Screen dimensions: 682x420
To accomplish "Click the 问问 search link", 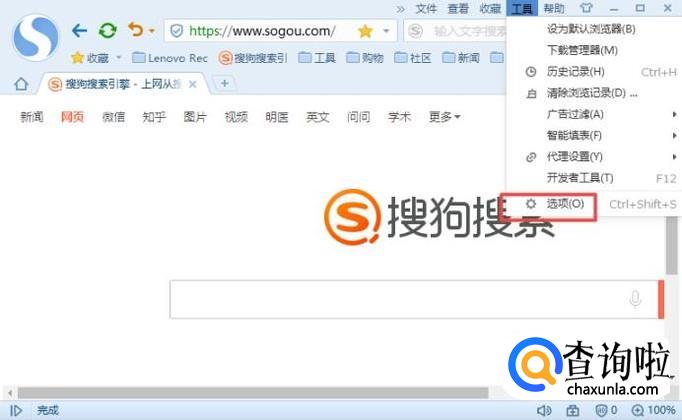I will coord(359,117).
